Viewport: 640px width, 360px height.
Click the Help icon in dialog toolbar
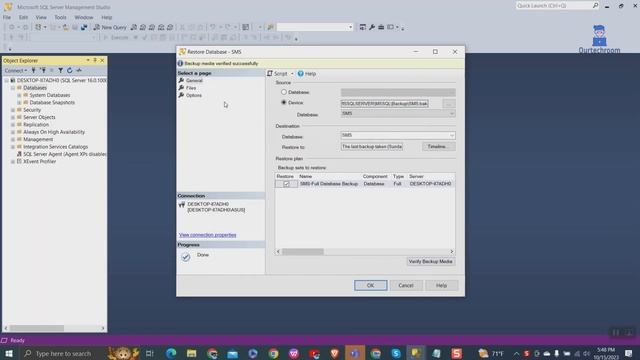point(300,73)
